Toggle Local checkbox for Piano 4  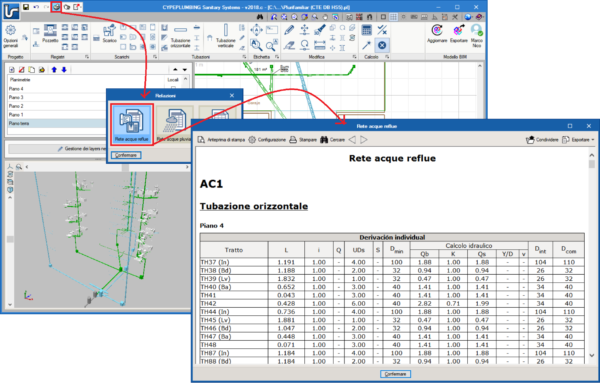[x=173, y=88]
